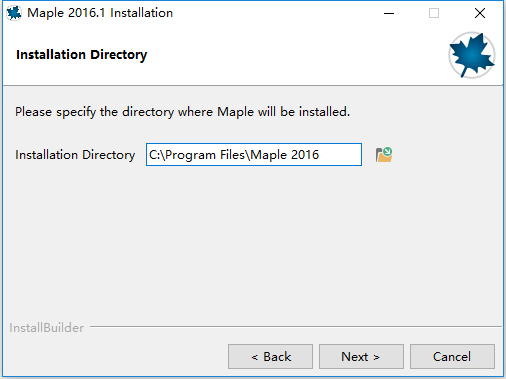Image resolution: width=506 pixels, height=379 pixels.
Task: Go to the previous step with Back
Action: [x=270, y=357]
